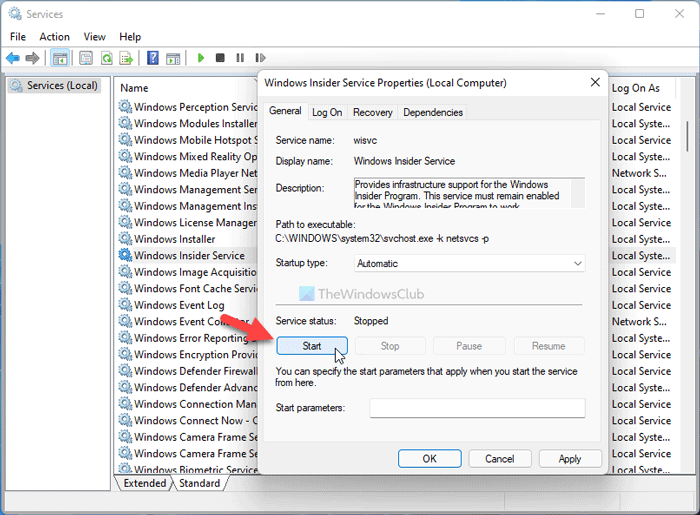This screenshot has width=700, height=515.
Task: Click Cancel in the properties dialog
Action: 500,459
